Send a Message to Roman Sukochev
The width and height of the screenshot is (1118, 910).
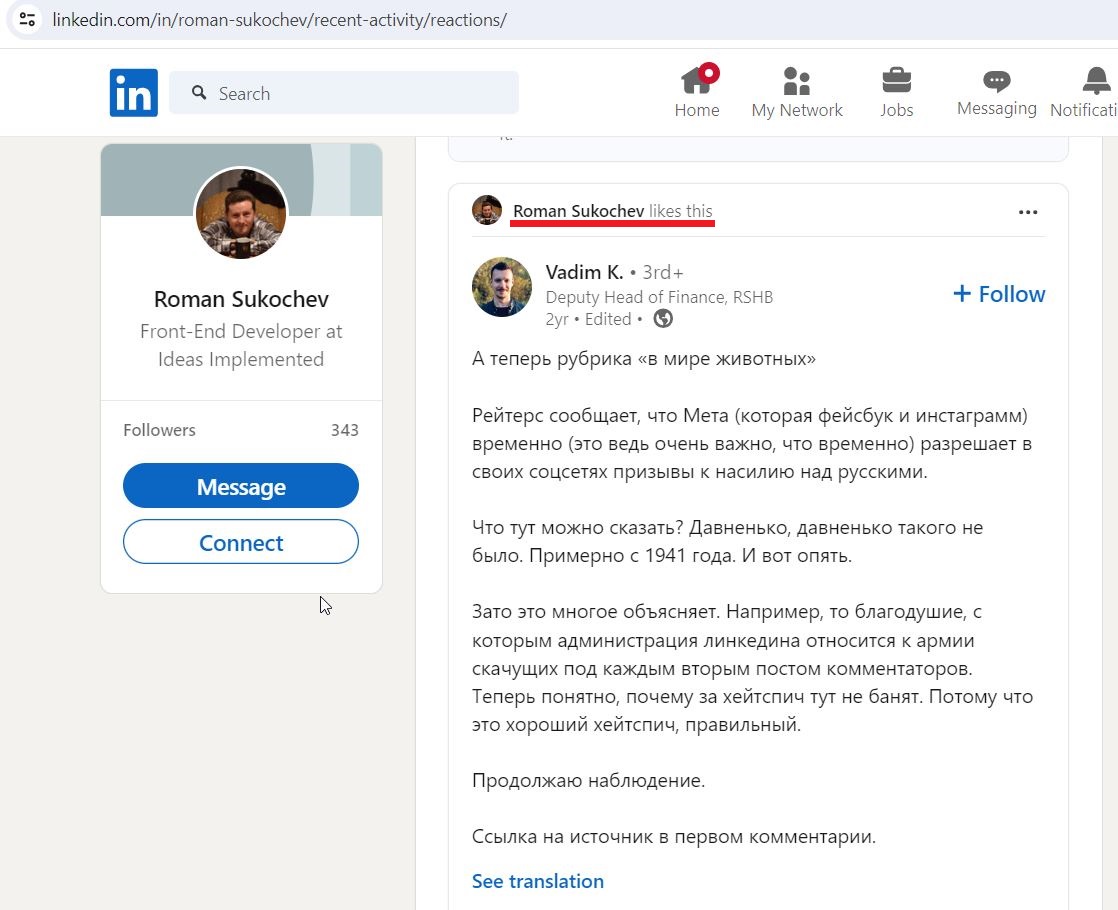click(x=241, y=486)
